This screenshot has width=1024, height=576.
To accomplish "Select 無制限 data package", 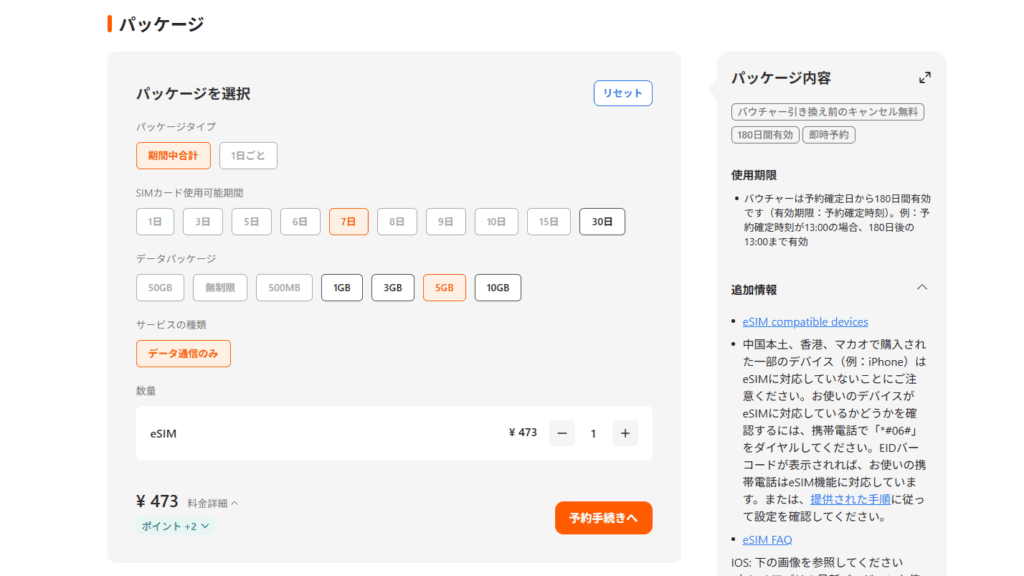I will click(x=220, y=287).
